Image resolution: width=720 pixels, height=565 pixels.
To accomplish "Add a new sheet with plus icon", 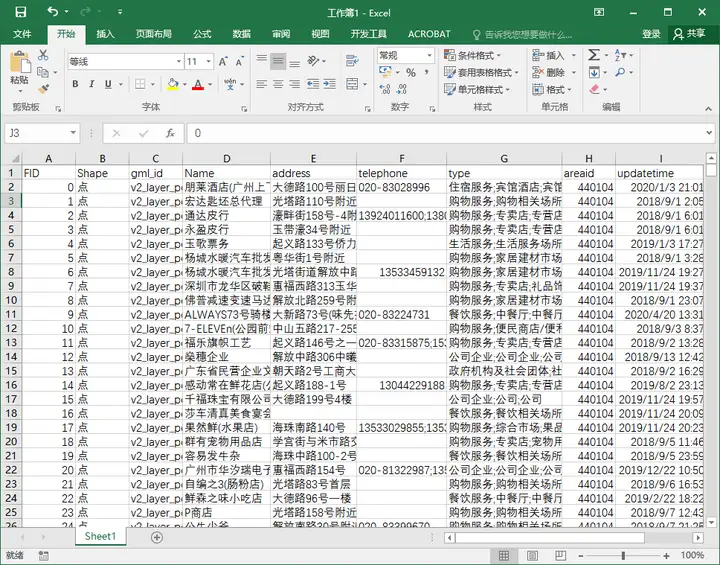I will point(157,537).
